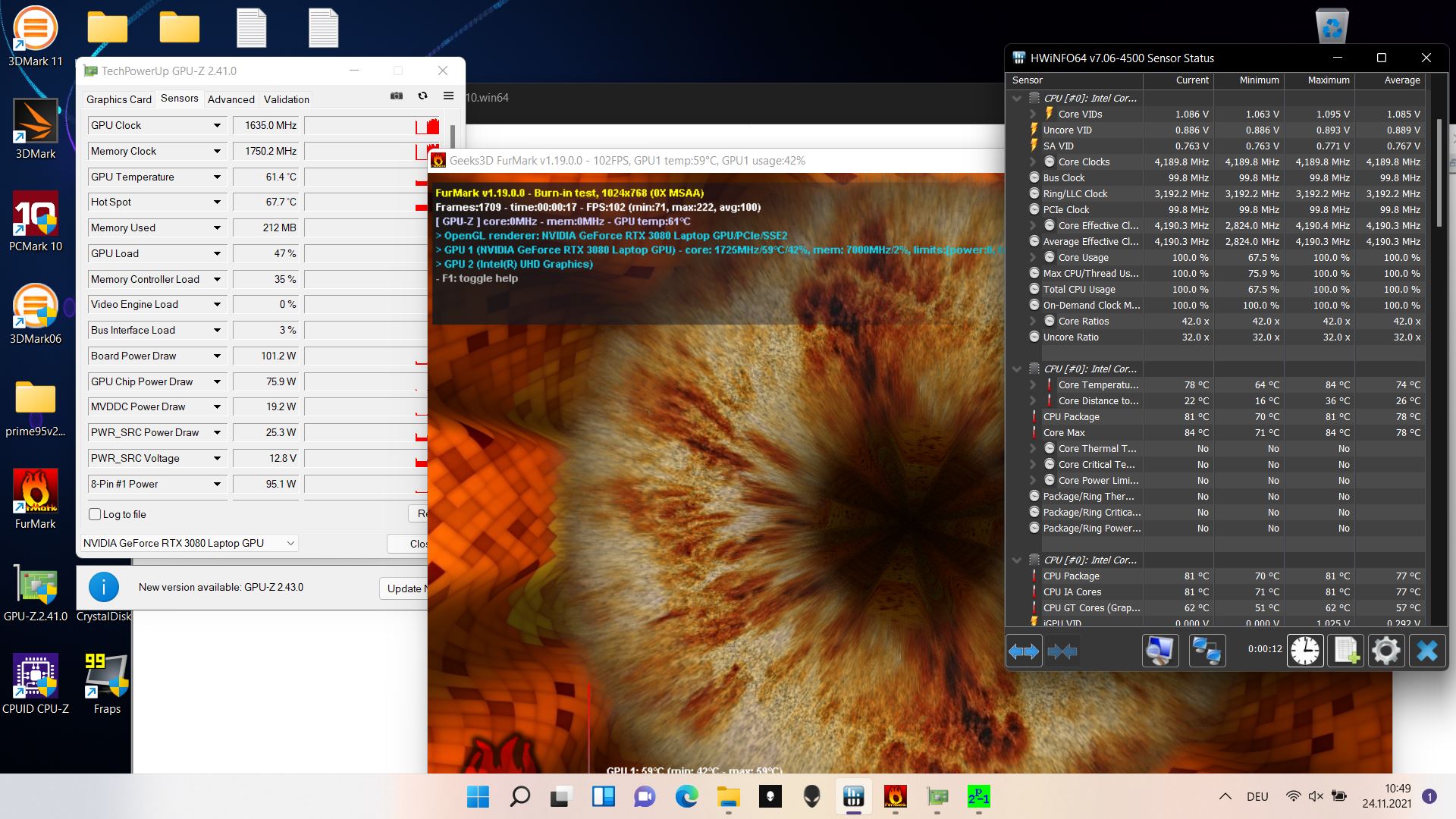This screenshot has width=1456, height=819.
Task: Click the GPU-Z refresh sensors icon
Action: 422,96
